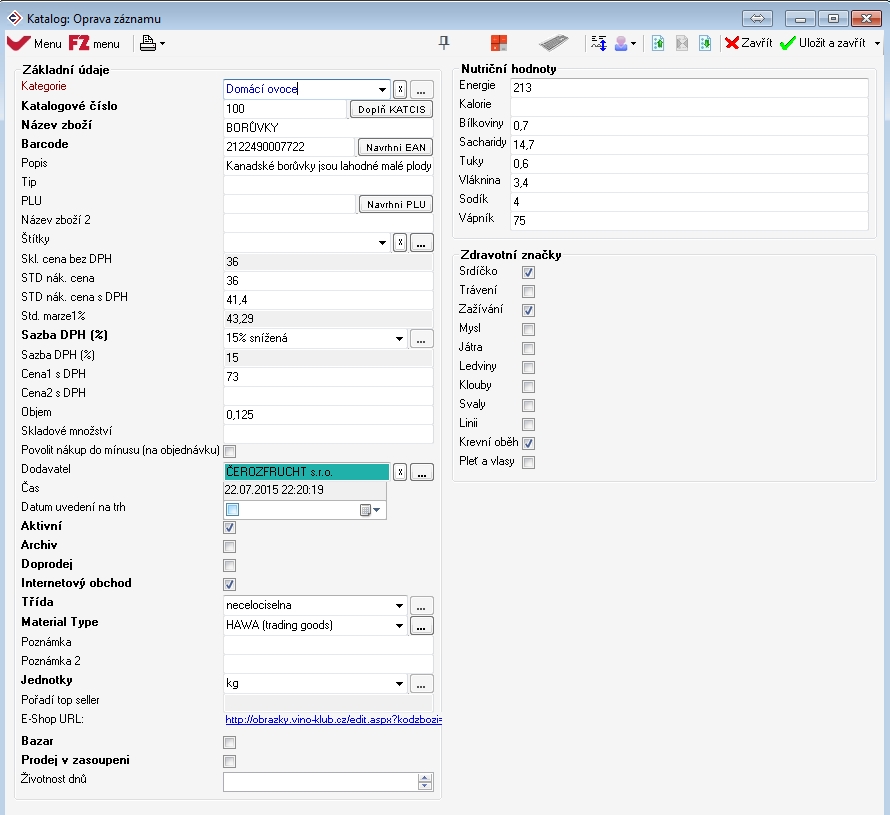890x815 pixels.
Task: Expand the Štítky dropdown arrow
Action: [382, 242]
